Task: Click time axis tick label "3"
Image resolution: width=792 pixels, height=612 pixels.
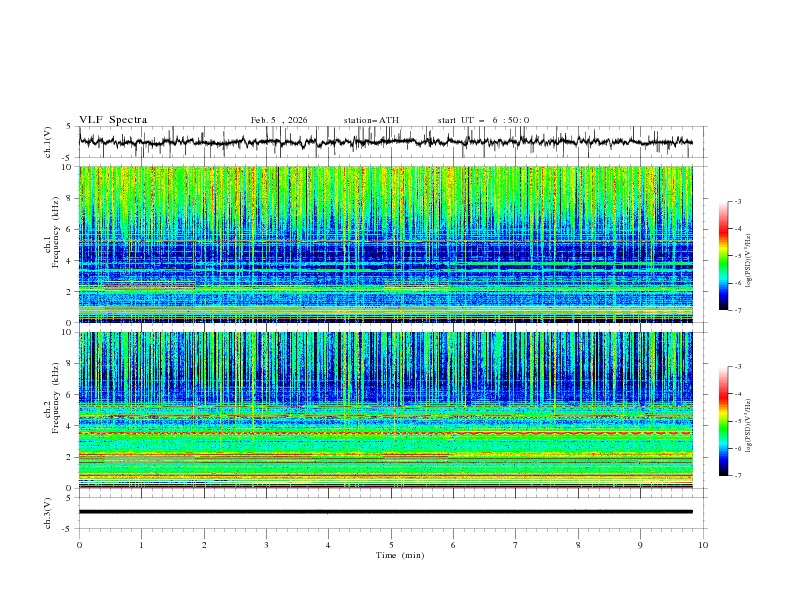Action: coord(266,545)
